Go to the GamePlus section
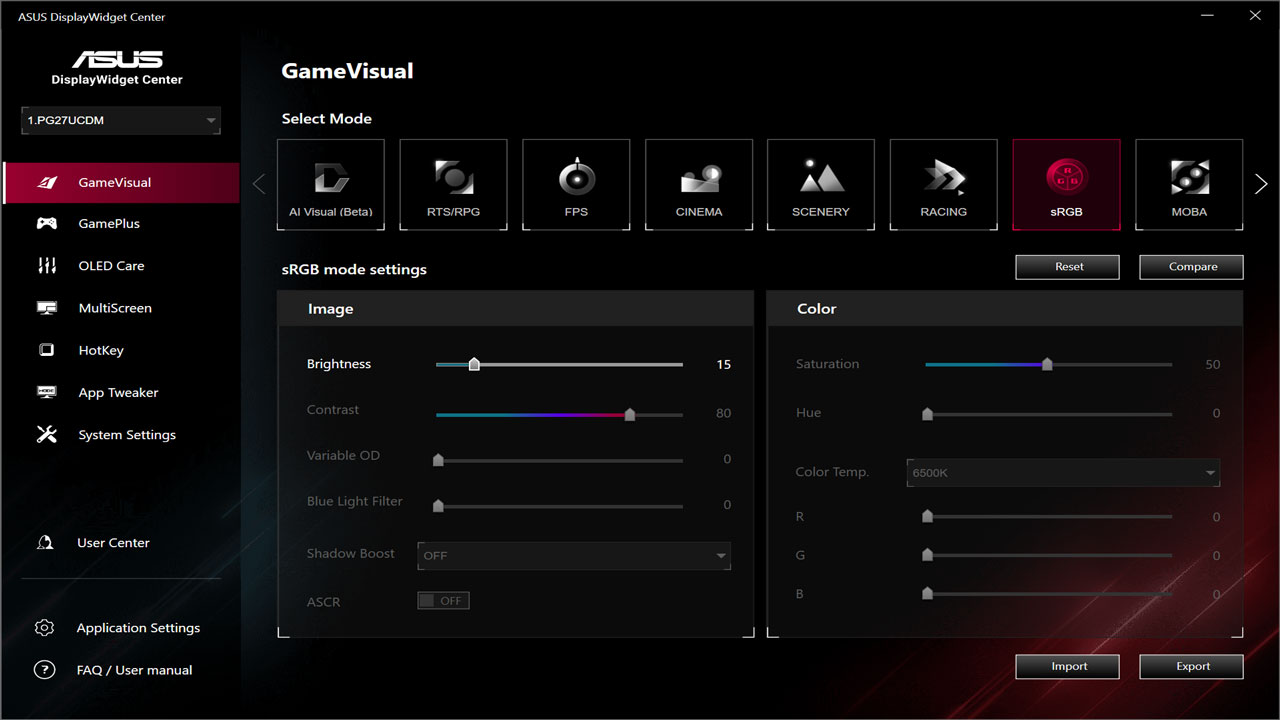1280x720 pixels. tap(109, 224)
